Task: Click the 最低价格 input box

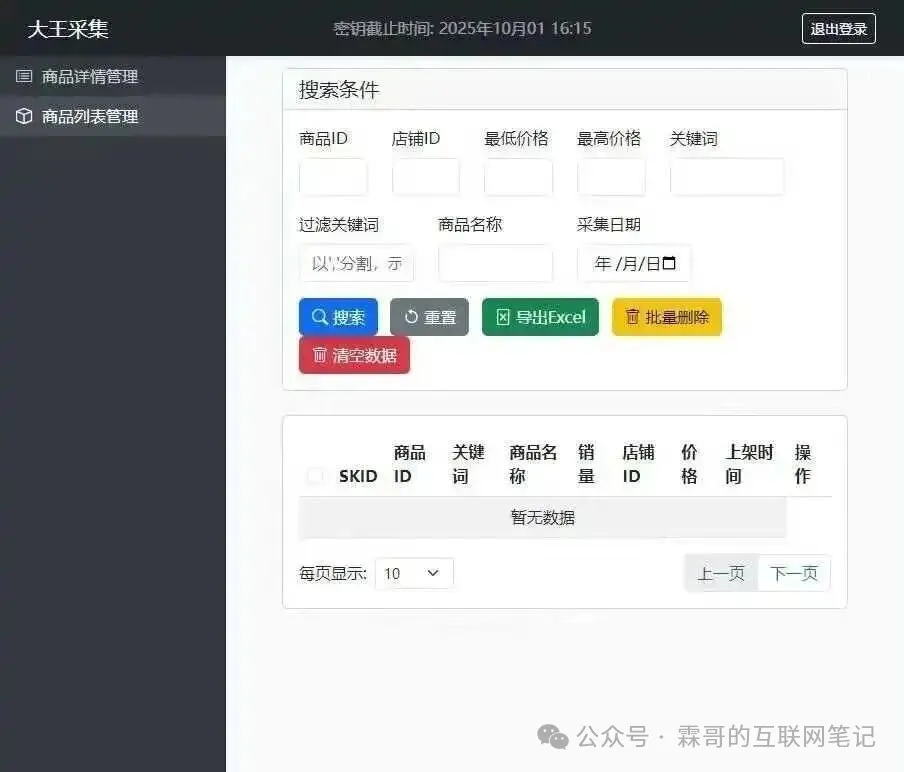Action: point(518,177)
